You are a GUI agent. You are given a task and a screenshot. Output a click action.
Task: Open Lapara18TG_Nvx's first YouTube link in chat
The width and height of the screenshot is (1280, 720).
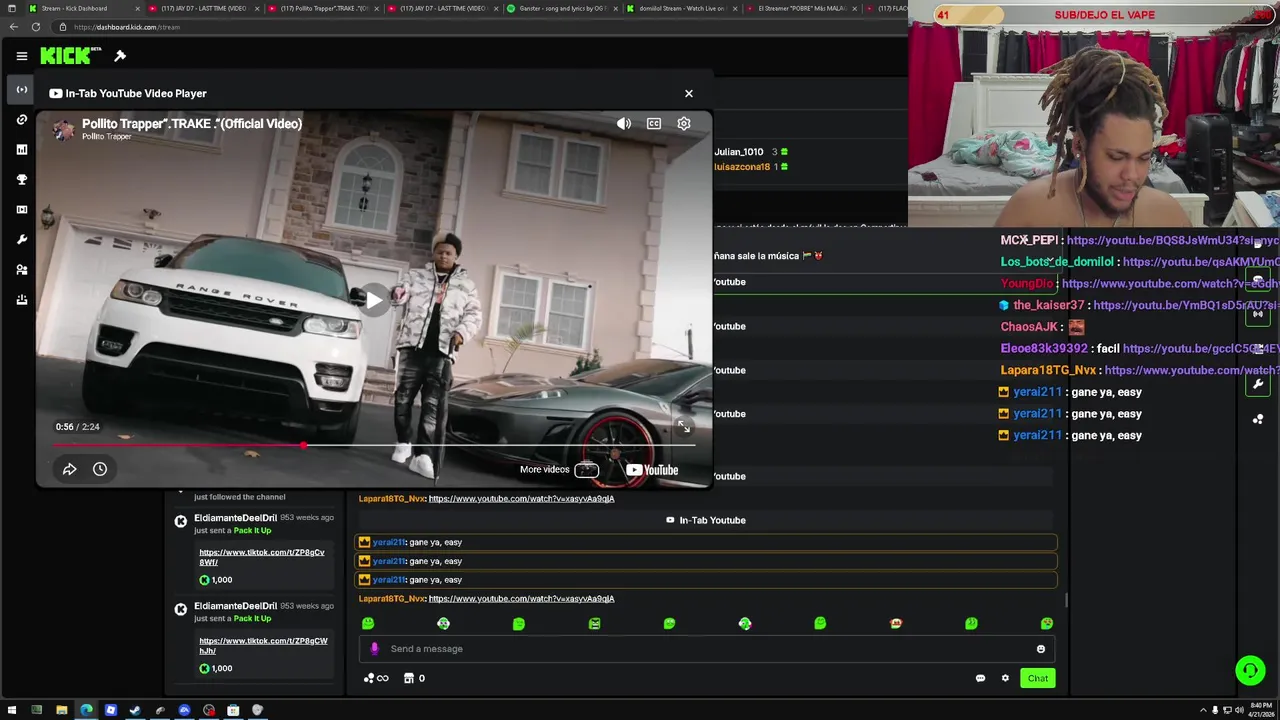click(x=521, y=498)
